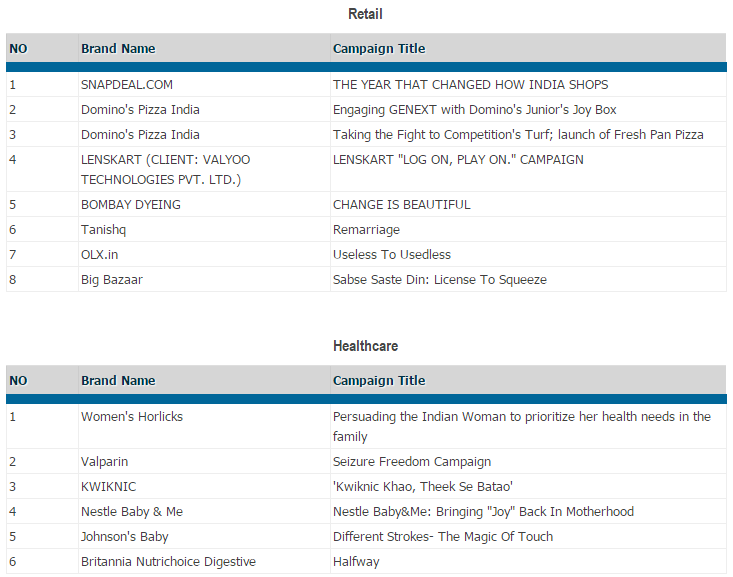Click the Healthcare table NO header
This screenshot has width=733, height=577.
tap(19, 380)
